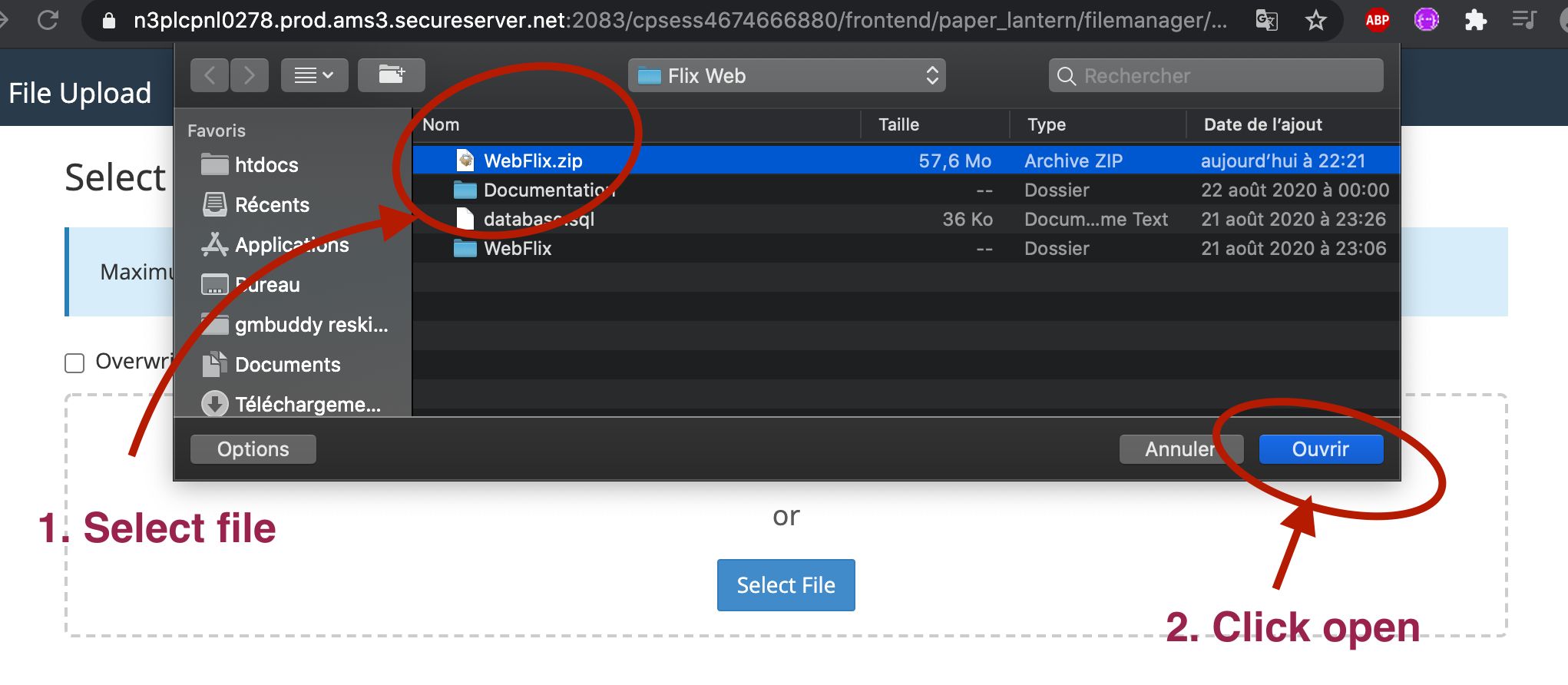
Task: Go forward with the right chevron button
Action: 249,75
